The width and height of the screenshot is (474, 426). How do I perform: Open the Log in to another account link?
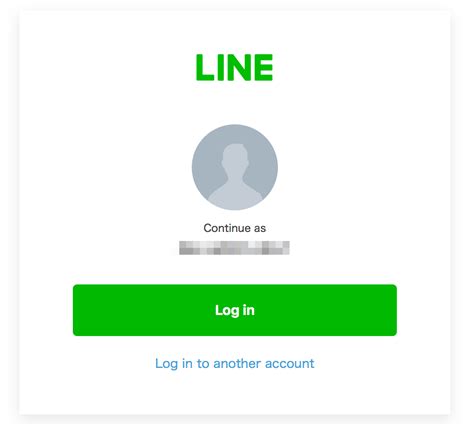235,364
